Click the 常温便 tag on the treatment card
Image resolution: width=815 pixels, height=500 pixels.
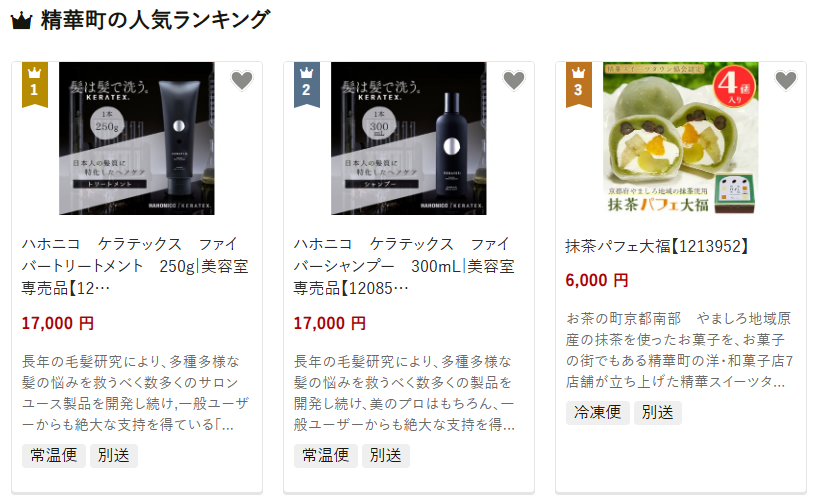54,455
